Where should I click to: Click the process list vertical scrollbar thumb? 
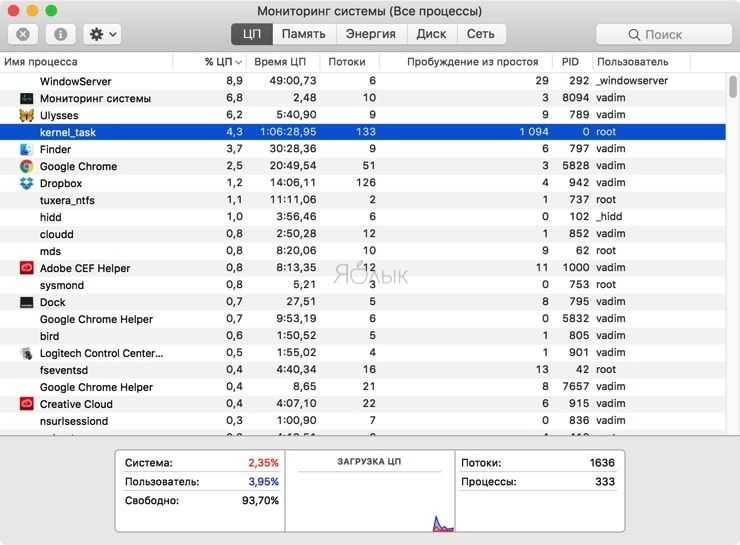pos(733,87)
